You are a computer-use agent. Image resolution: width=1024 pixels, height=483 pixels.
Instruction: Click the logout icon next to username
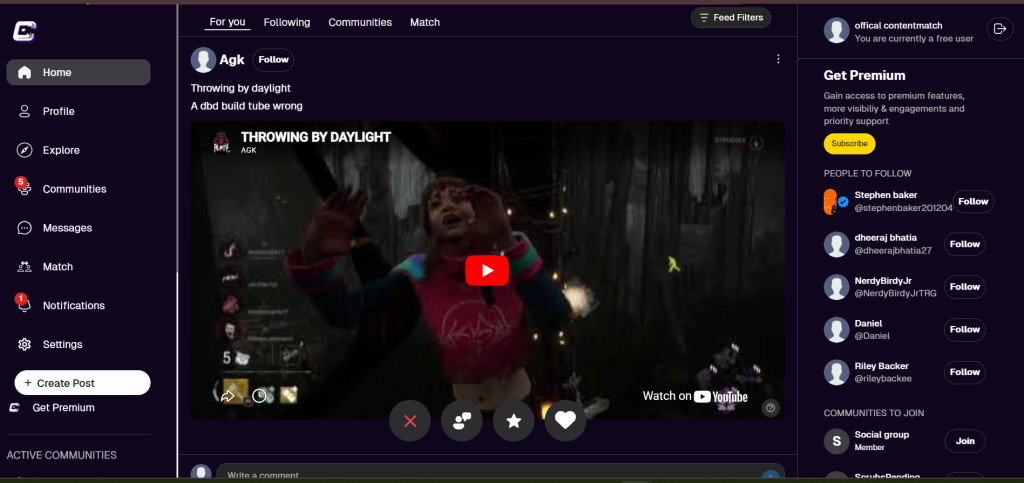pyautogui.click(x=998, y=29)
